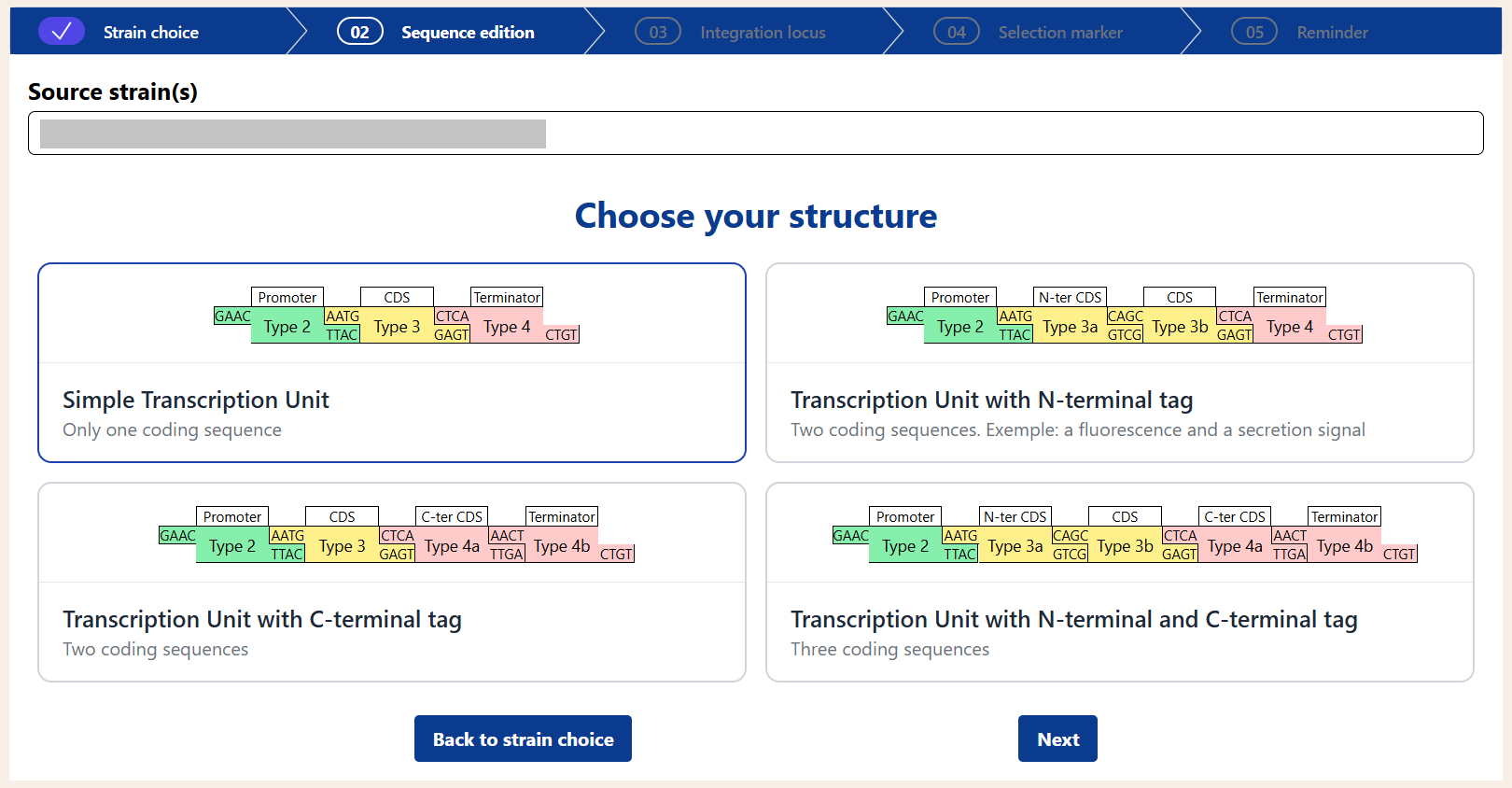Click the green Promoter block in C-terminal tag card

pyautogui.click(x=231, y=546)
